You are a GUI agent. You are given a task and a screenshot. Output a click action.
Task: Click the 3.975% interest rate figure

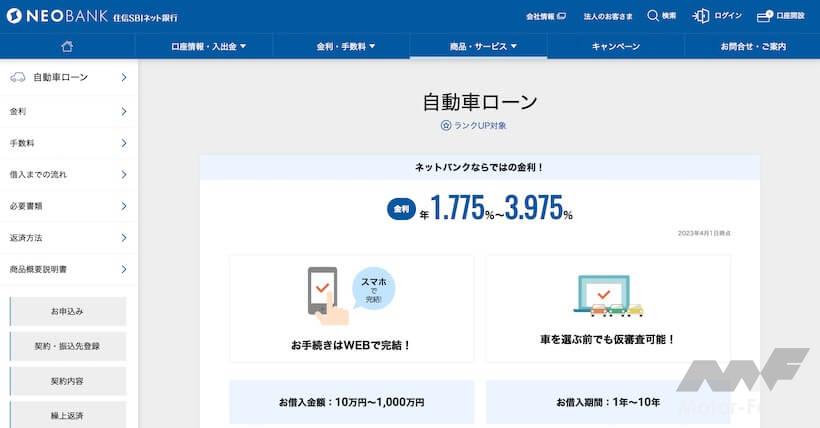point(538,208)
